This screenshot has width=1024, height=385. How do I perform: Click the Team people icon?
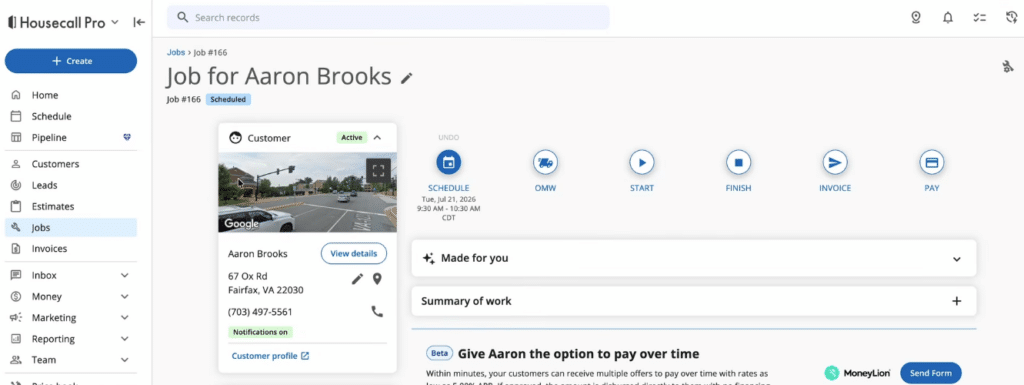[x=16, y=360]
